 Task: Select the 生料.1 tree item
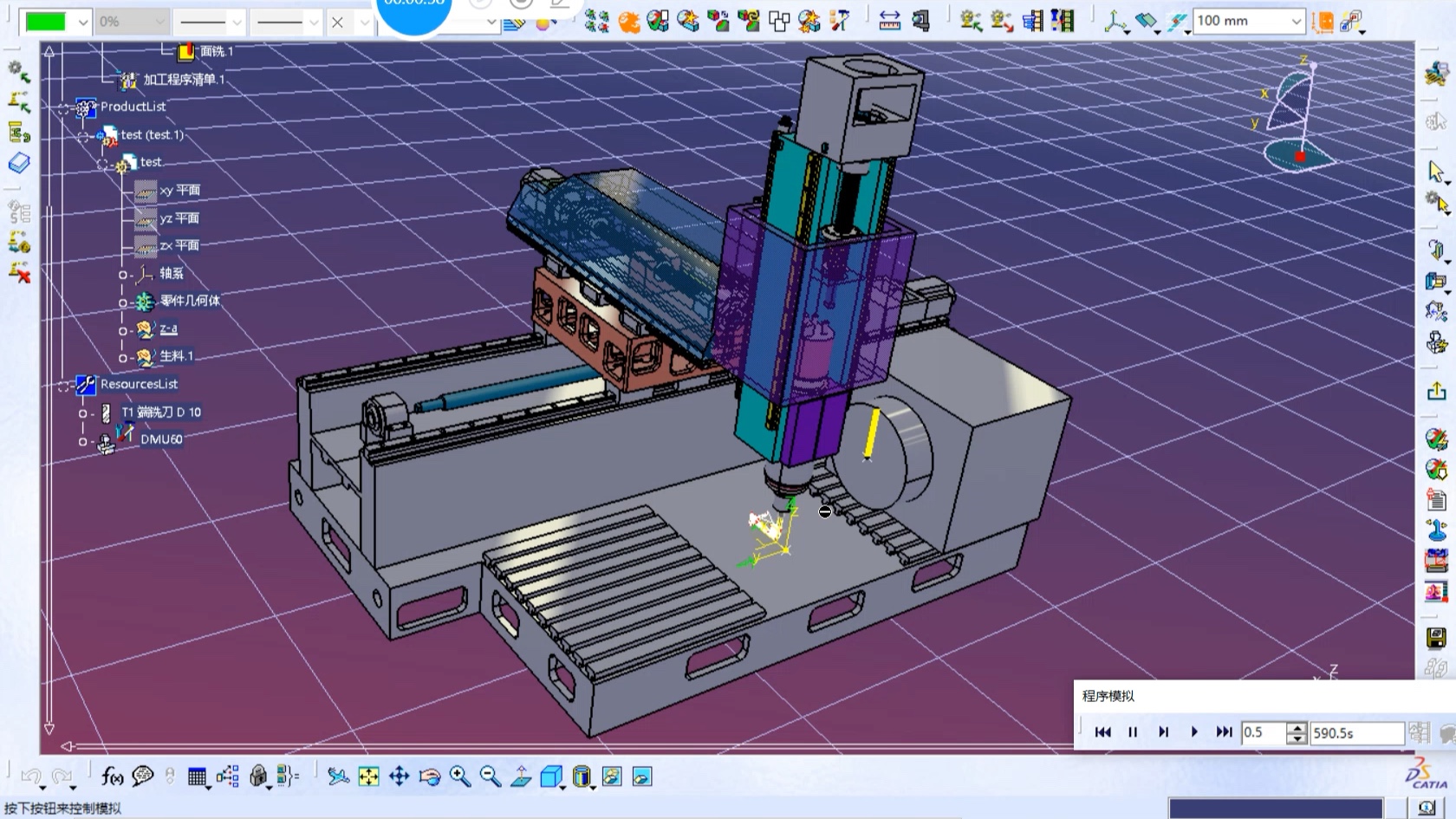(177, 355)
